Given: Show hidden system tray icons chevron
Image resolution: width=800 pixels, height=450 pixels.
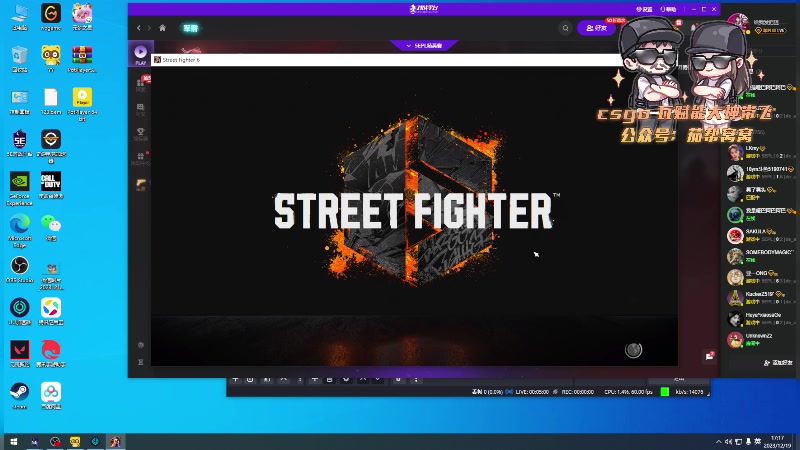Looking at the screenshot, I should tap(718, 442).
